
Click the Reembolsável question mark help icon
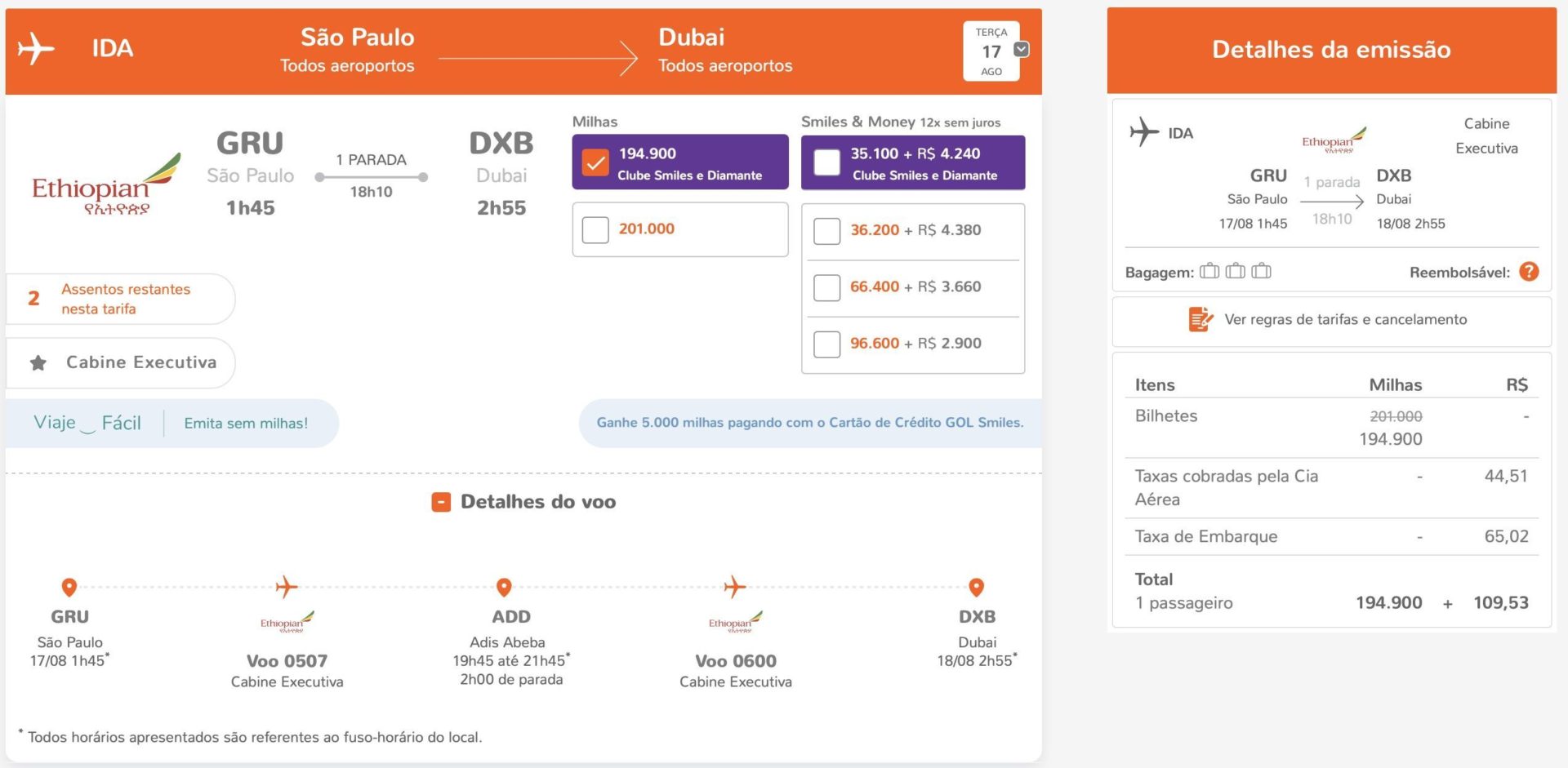1529,272
